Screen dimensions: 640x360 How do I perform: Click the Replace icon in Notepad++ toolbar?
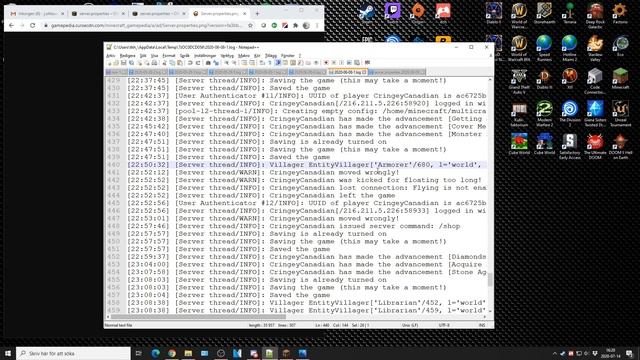click(x=216, y=63)
